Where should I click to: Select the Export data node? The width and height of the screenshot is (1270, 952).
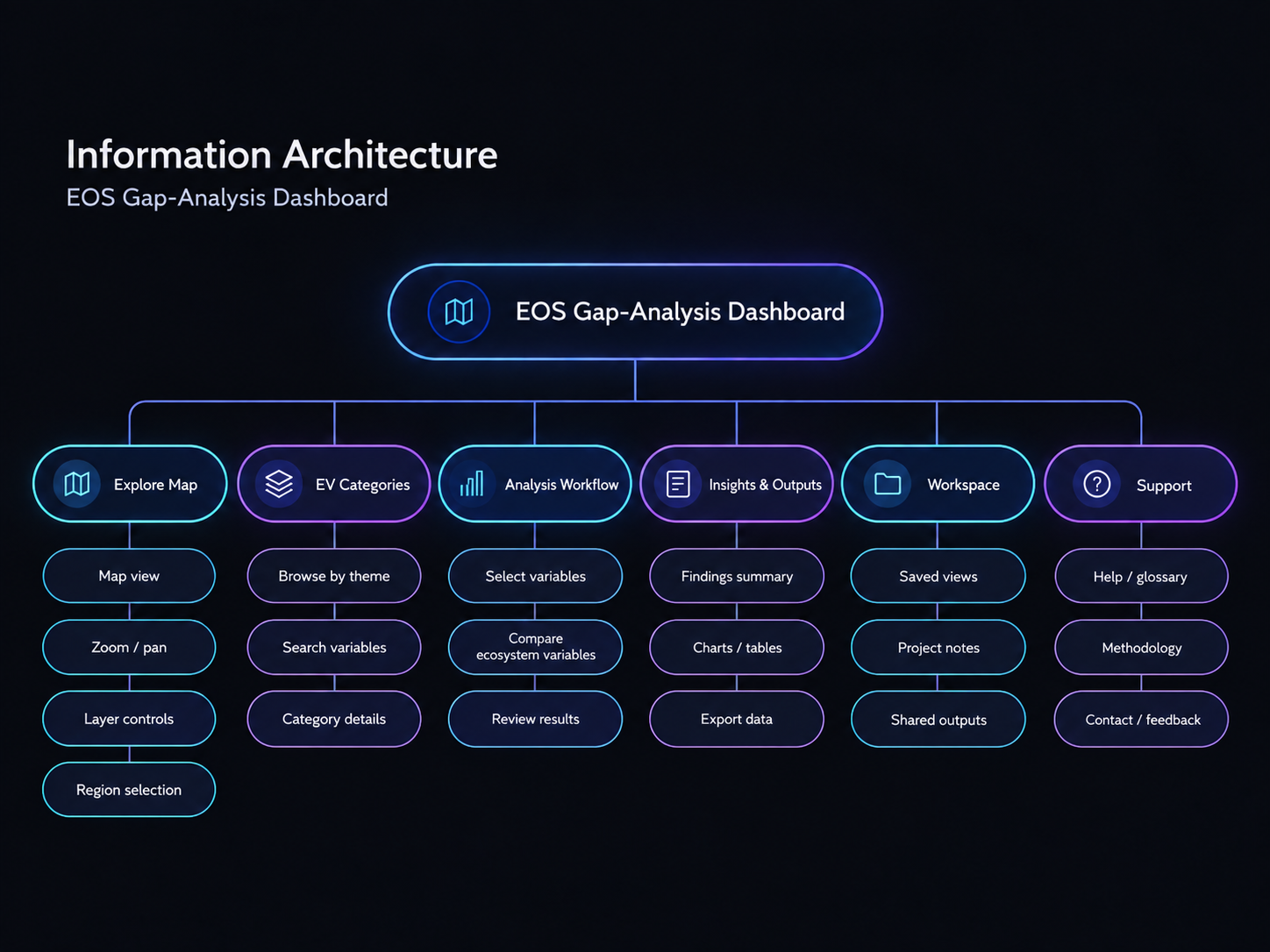(737, 719)
